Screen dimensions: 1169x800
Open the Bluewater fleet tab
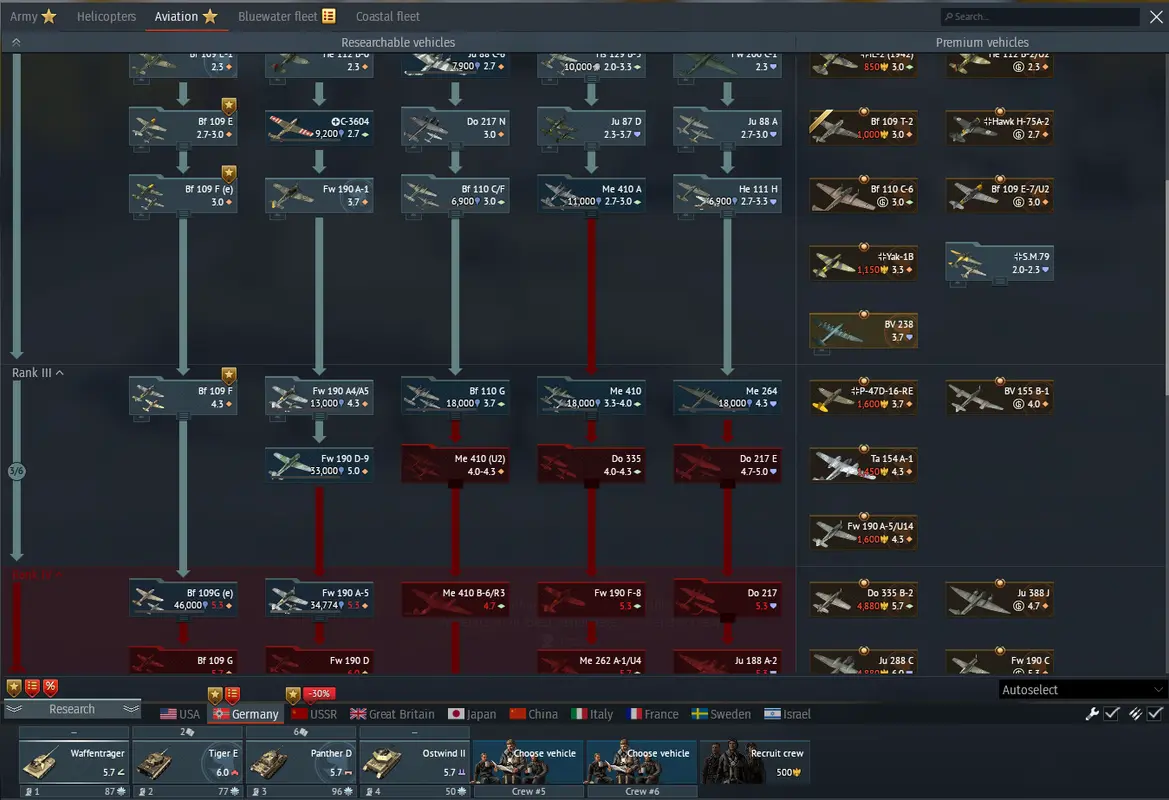[286, 16]
